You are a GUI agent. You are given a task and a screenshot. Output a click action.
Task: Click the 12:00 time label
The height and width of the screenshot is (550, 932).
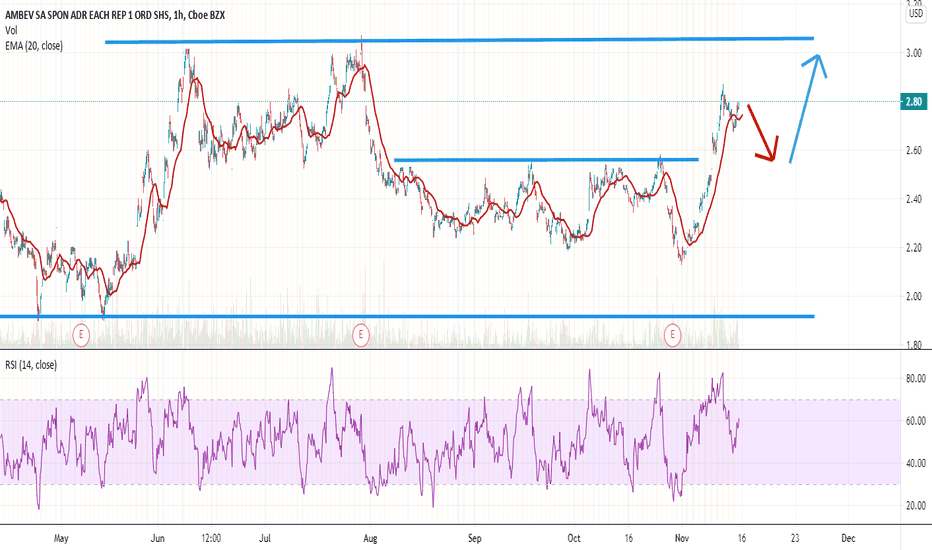pos(211,539)
